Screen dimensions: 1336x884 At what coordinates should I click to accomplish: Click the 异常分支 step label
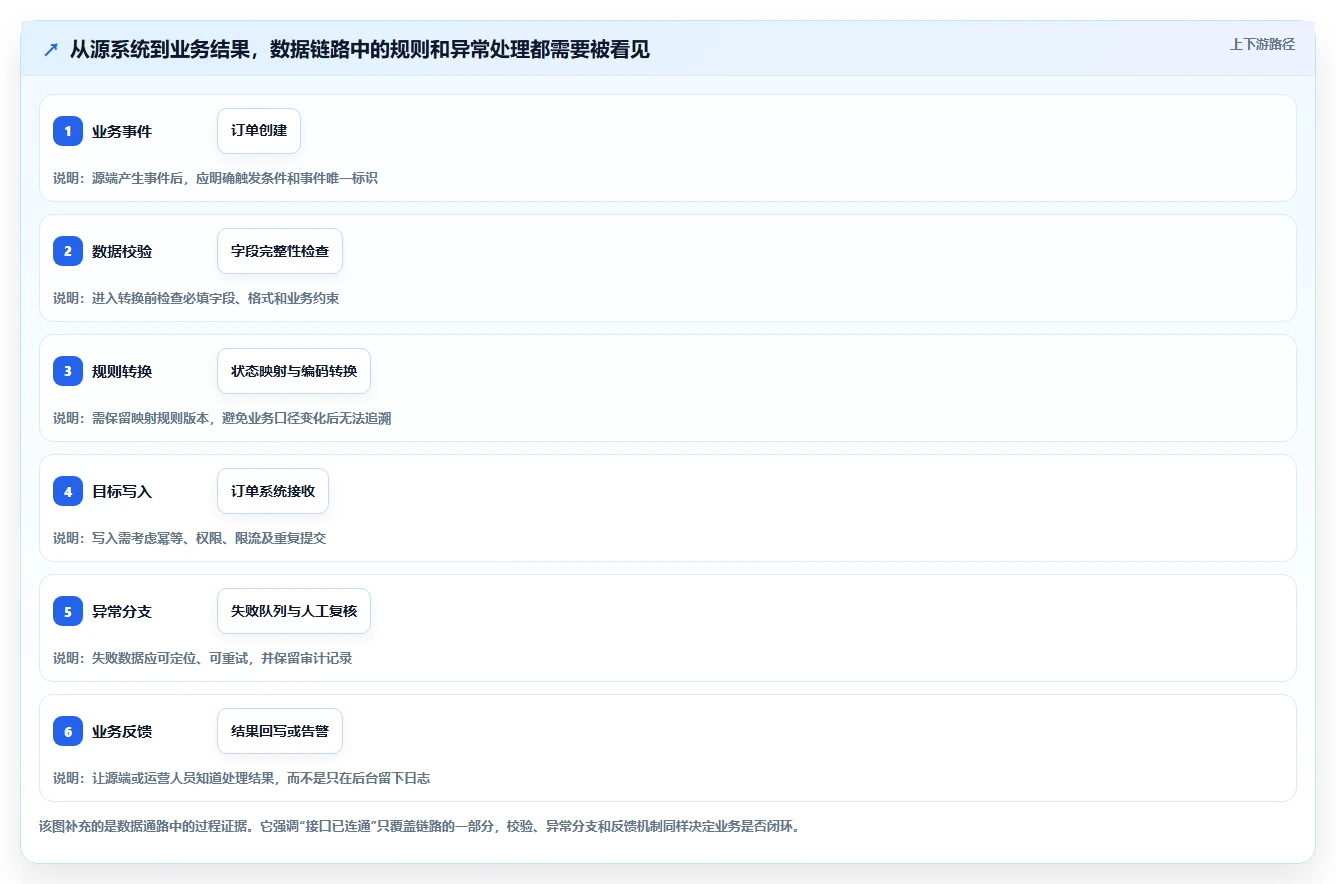point(122,611)
